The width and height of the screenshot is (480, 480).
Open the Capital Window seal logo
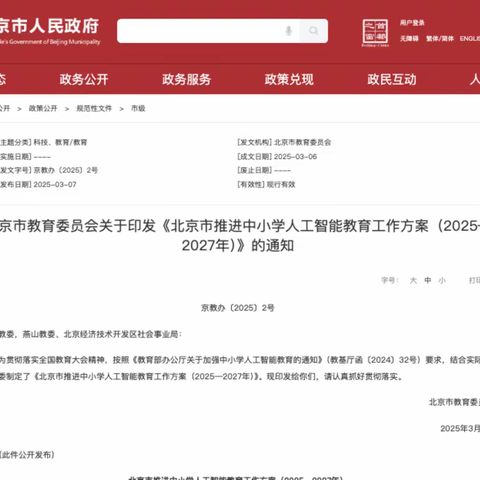[x=375, y=33]
